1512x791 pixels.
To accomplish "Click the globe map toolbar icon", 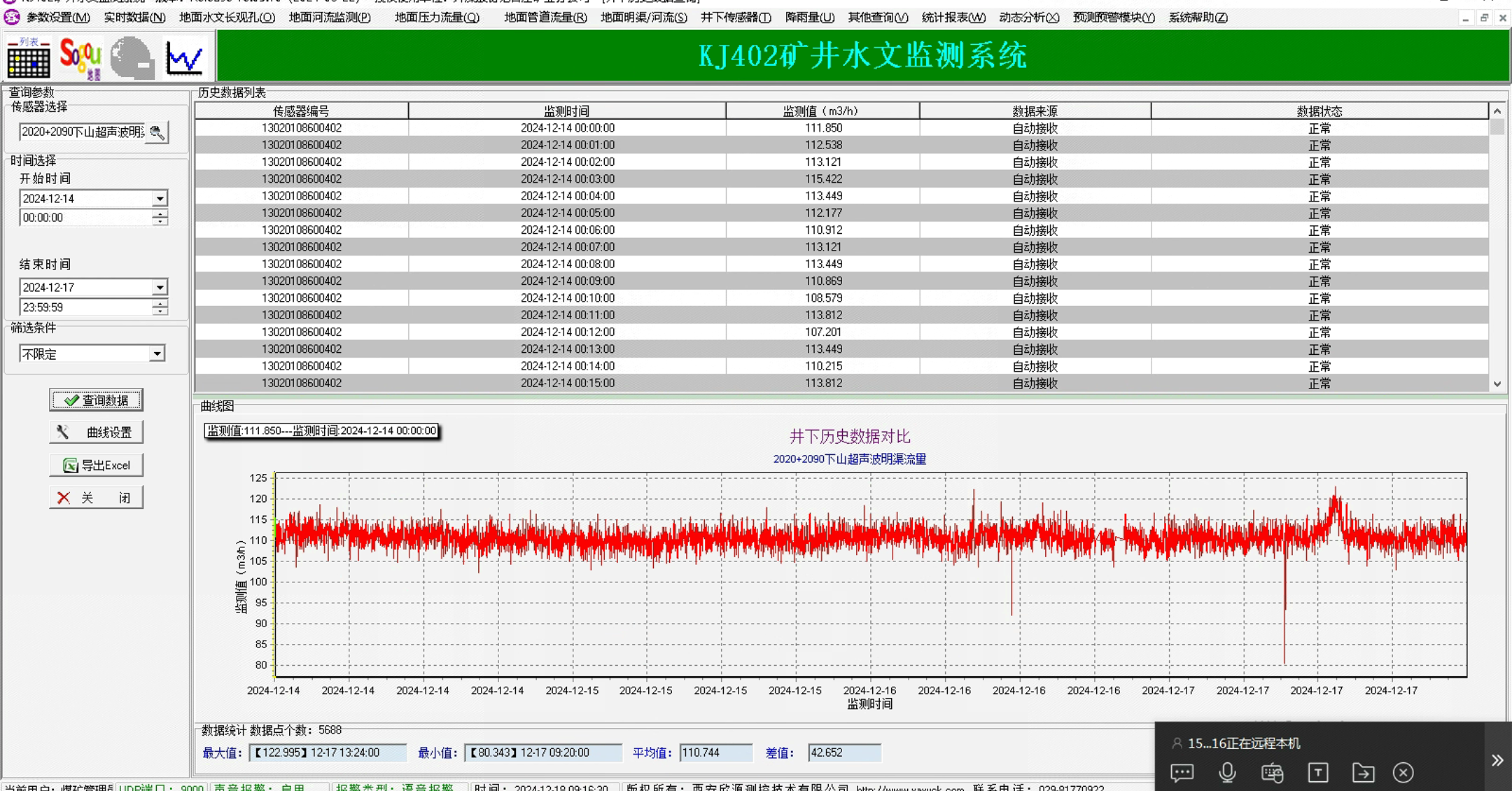I will 132,57.
